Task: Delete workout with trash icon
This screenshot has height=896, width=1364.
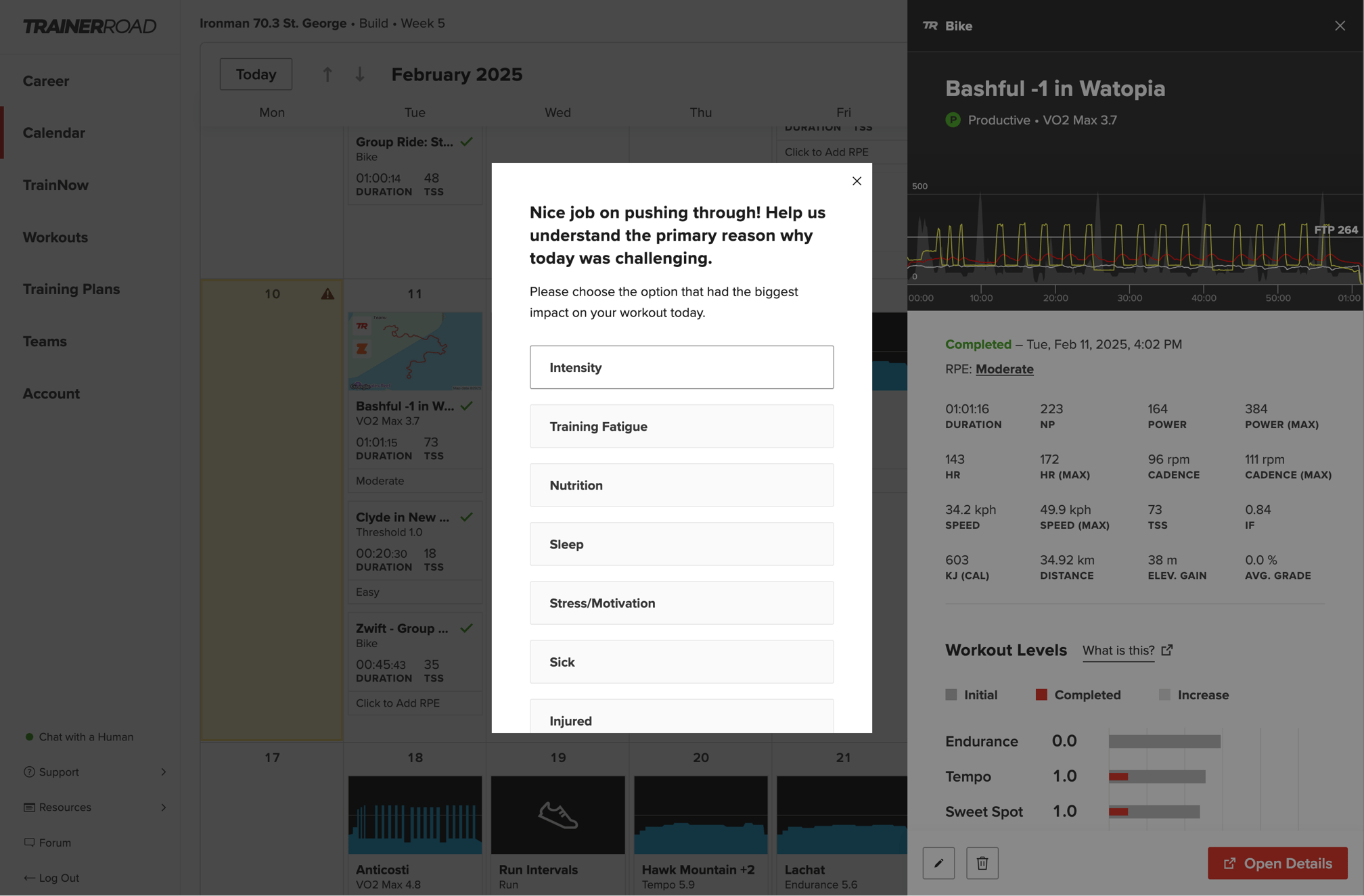Action: [x=982, y=863]
